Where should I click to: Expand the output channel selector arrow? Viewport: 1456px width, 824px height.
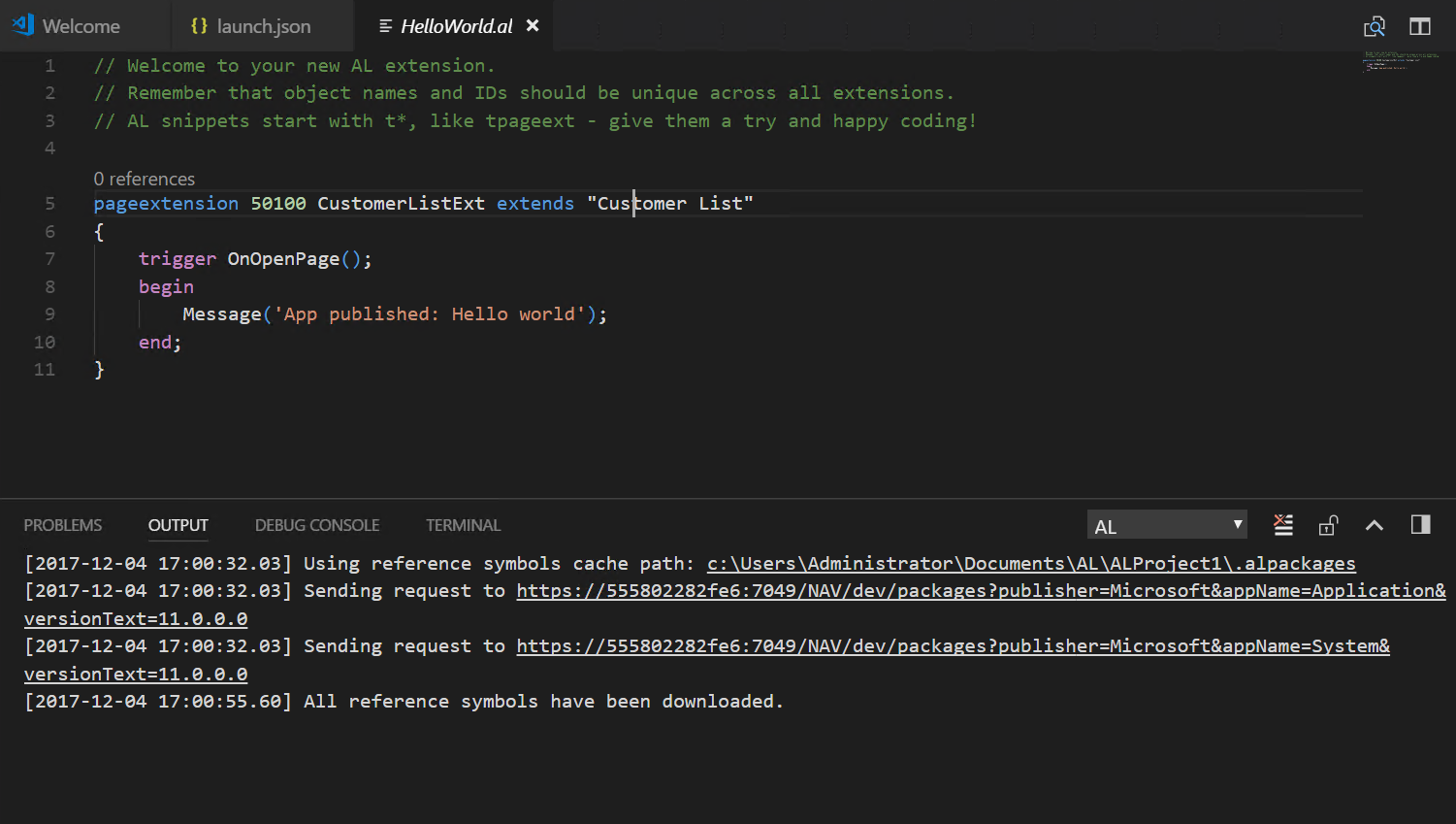(1237, 524)
